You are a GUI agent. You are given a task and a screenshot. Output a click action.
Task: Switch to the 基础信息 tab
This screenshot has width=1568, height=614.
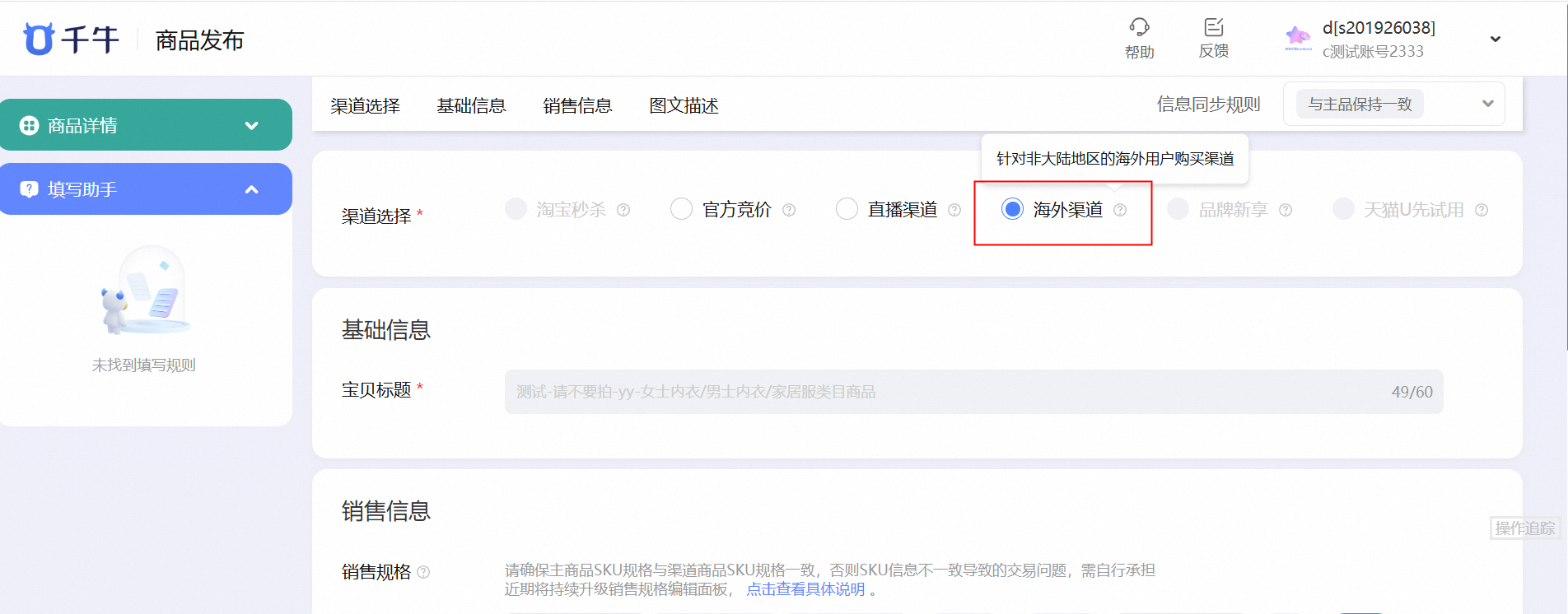pyautogui.click(x=471, y=105)
